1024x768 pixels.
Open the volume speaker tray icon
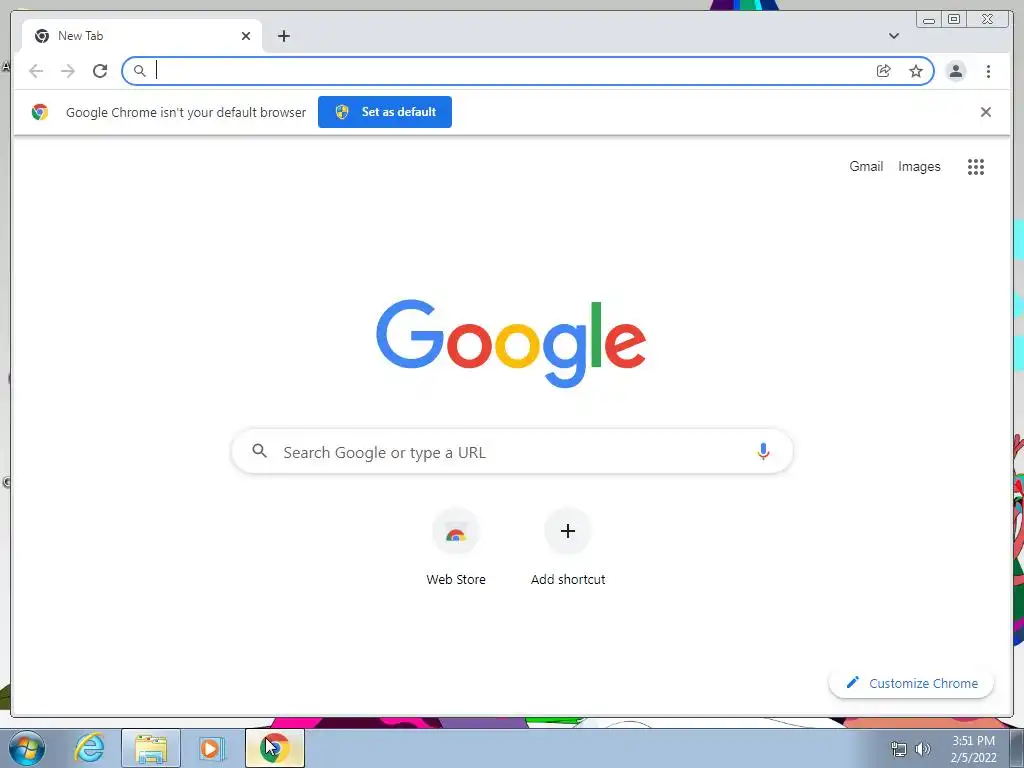923,749
